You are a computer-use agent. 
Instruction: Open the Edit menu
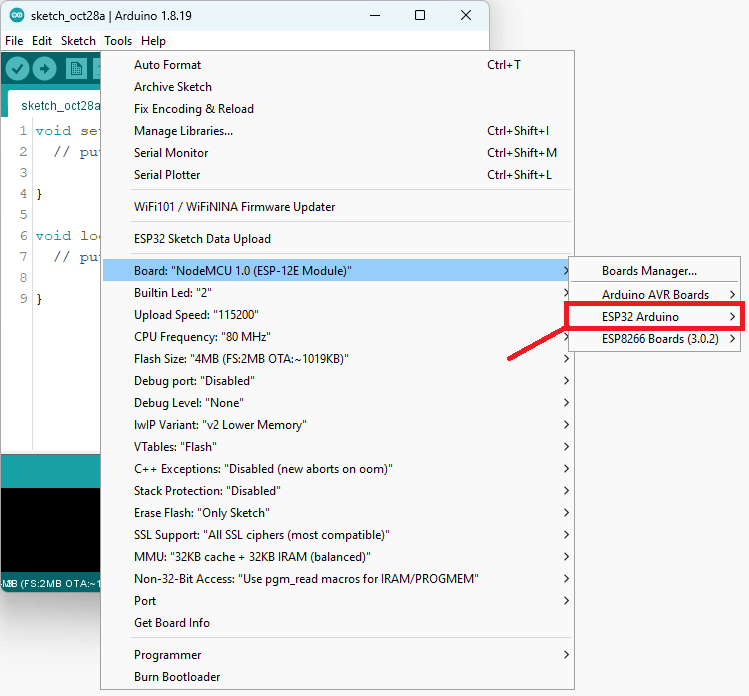(x=42, y=41)
